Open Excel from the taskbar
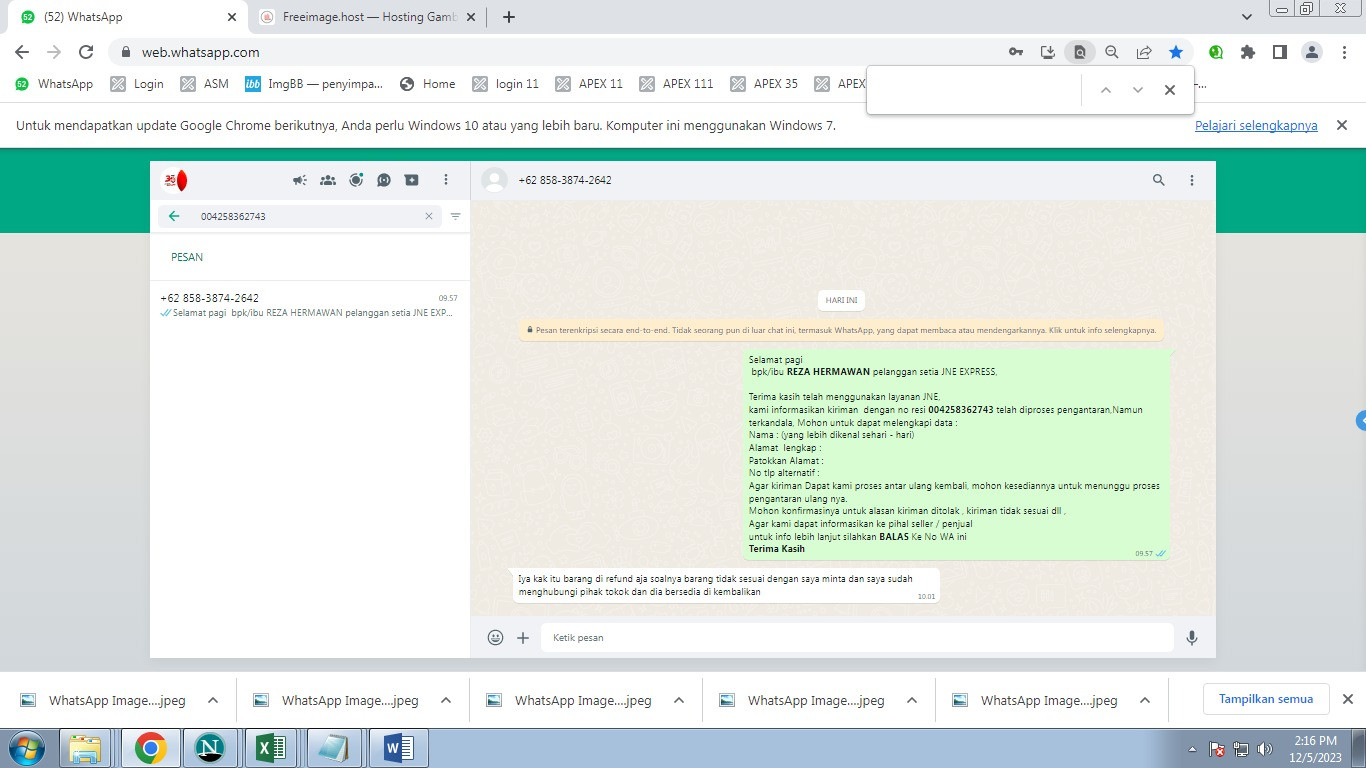Viewport: 1366px width, 768px height. (x=270, y=748)
